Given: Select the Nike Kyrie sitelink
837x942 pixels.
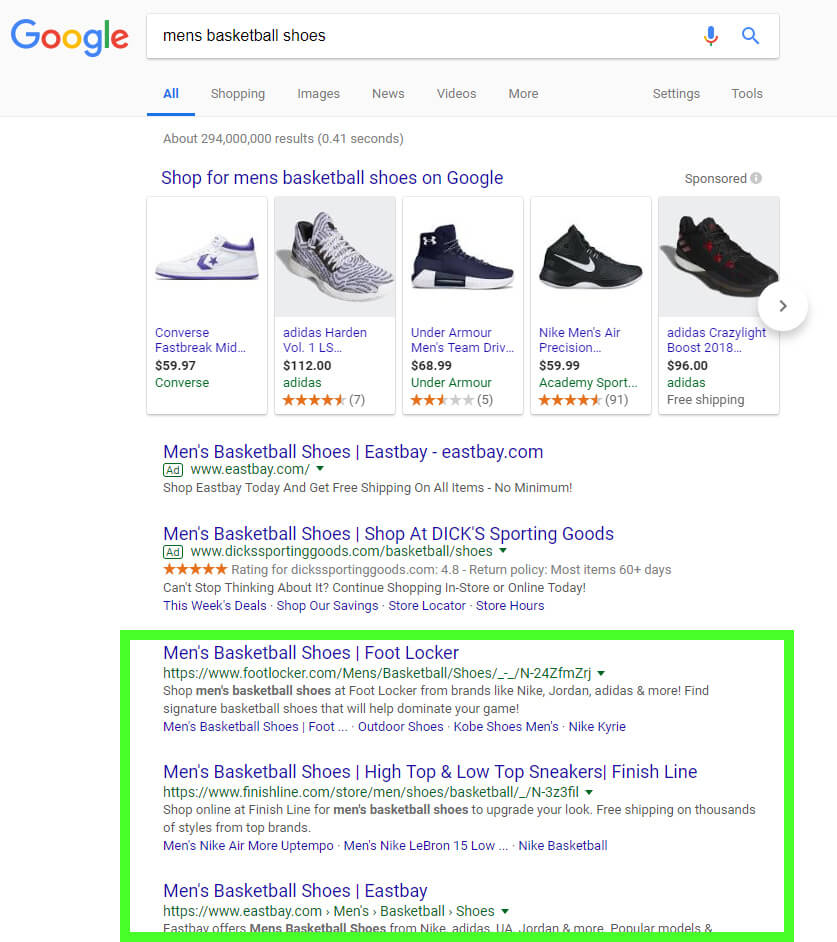Looking at the screenshot, I should [597, 726].
